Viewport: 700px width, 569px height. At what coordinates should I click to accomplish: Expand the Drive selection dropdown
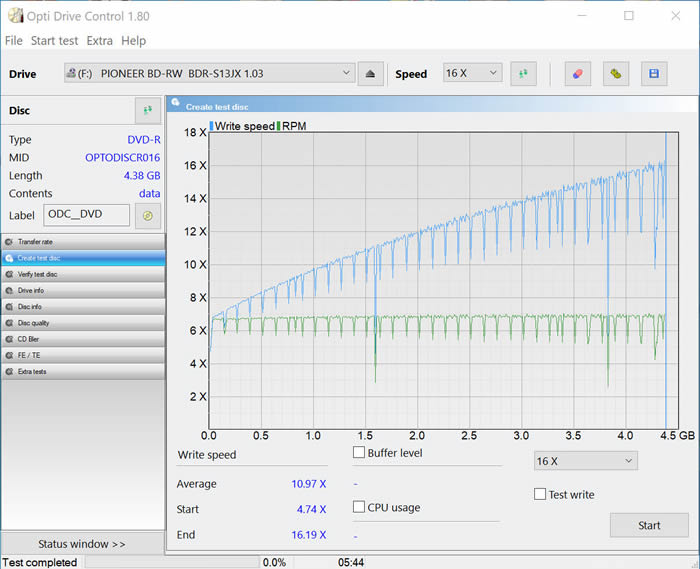pyautogui.click(x=210, y=73)
